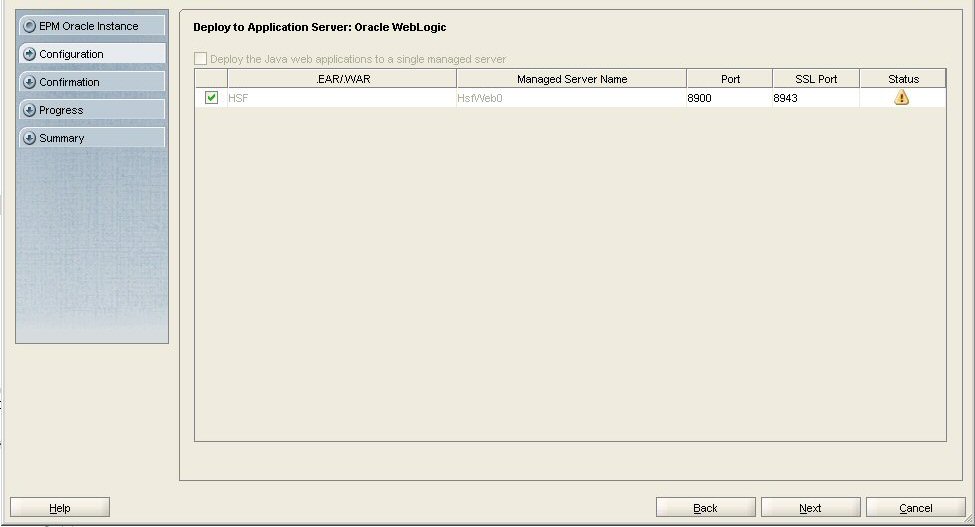Click the Deploy to Application Server title
The width and height of the screenshot is (975, 527).
point(320,27)
